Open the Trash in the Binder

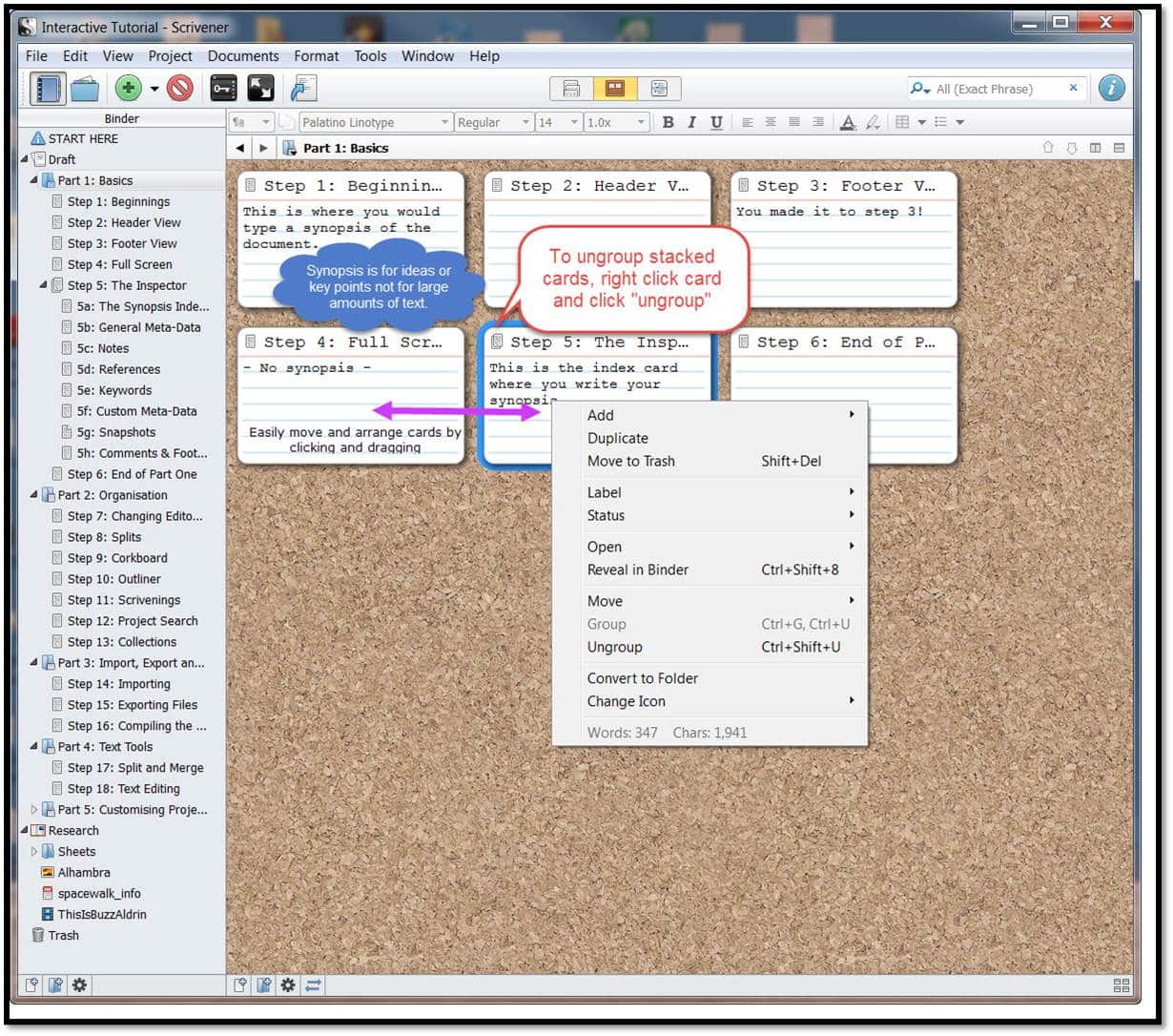point(55,936)
